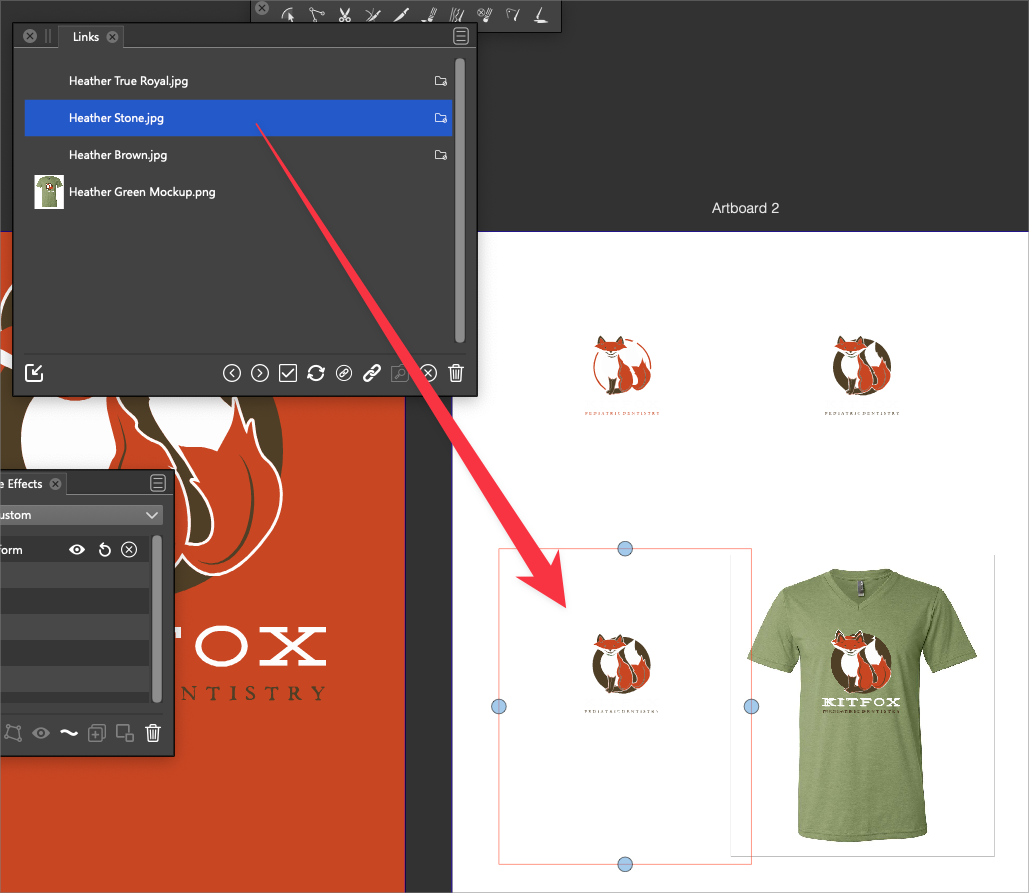Click the place/import icon in Links panel
The image size is (1029, 893).
pos(34,373)
